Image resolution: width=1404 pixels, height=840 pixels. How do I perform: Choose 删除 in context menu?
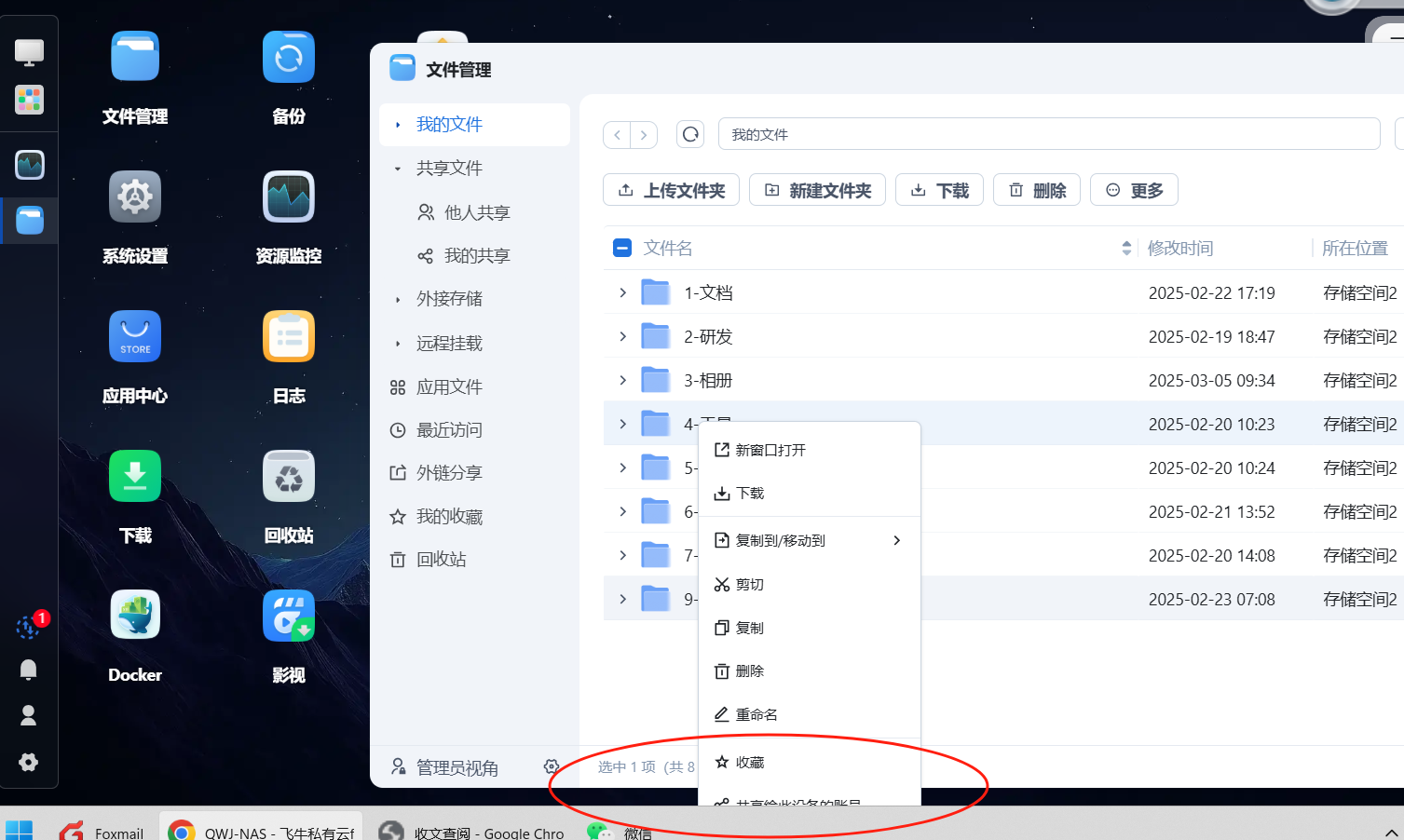tap(809, 671)
